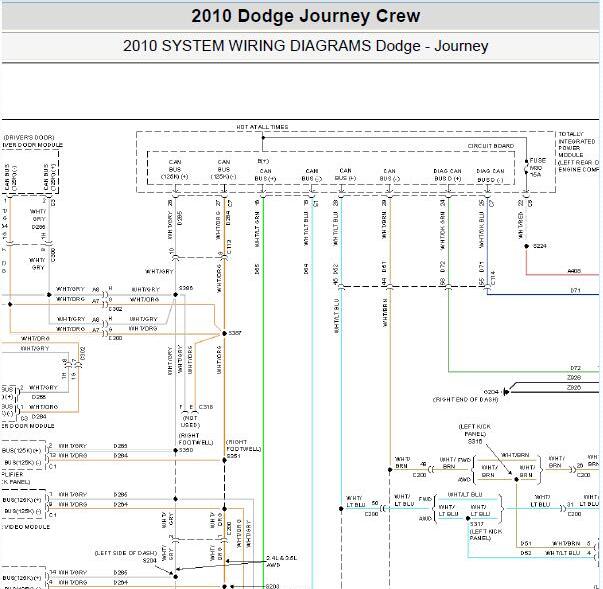Click the S361 splice label
Image resolution: width=603 pixels, height=589 pixels.
(233, 456)
